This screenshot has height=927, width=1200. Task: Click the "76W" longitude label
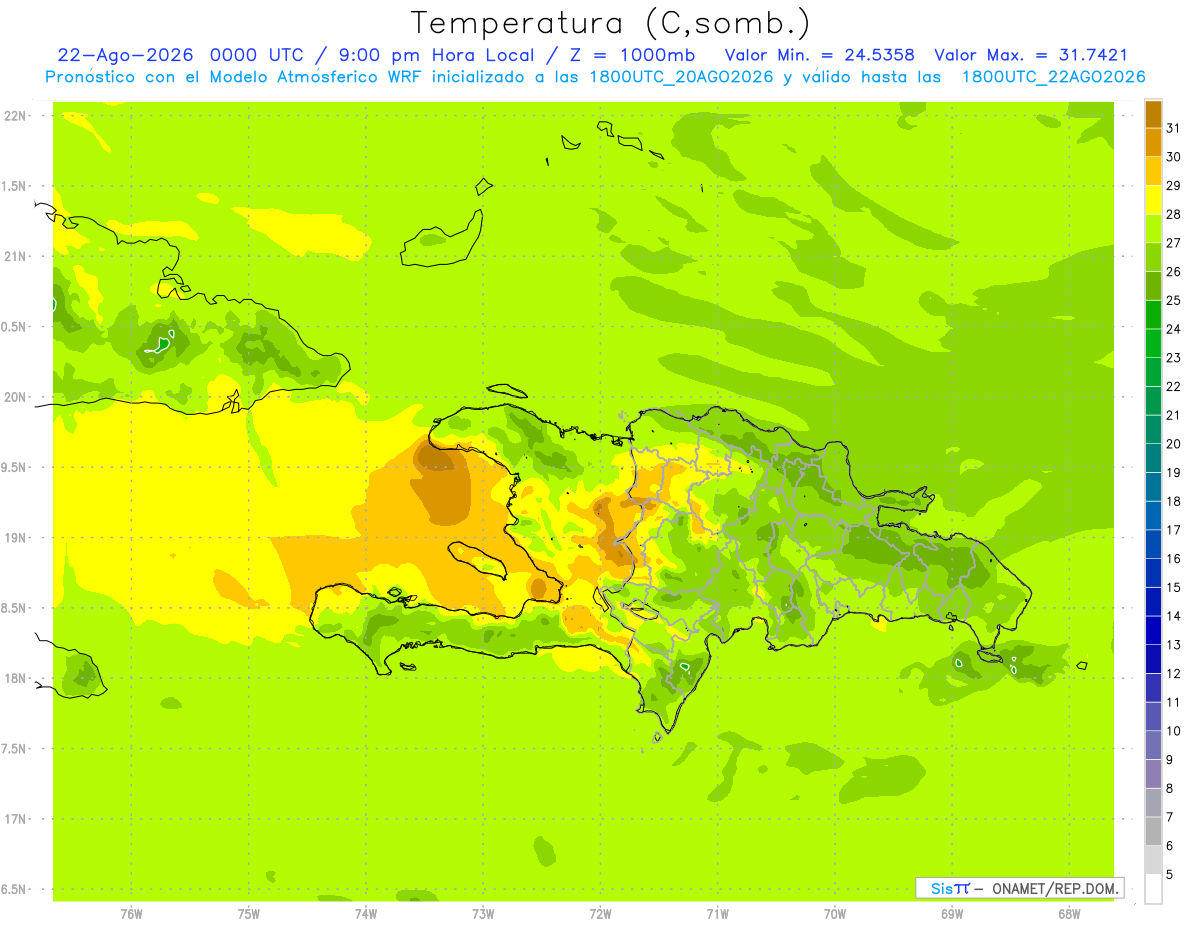[131, 914]
